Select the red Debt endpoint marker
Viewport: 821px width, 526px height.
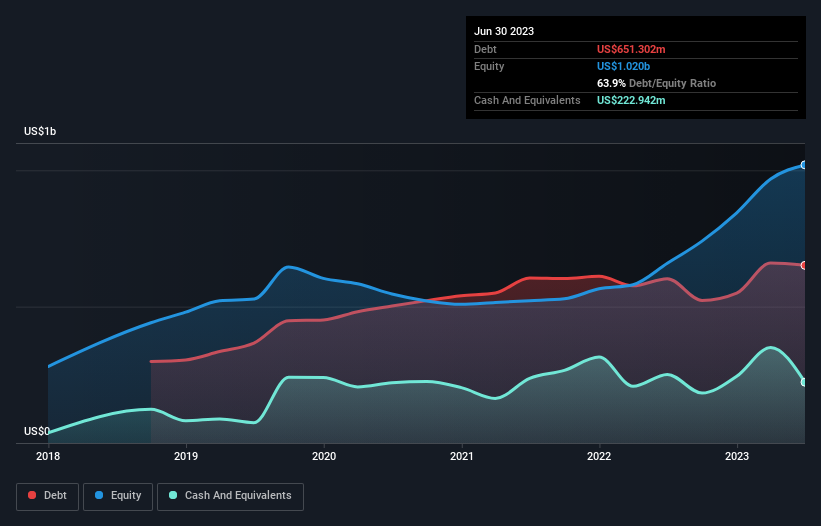[x=804, y=265]
